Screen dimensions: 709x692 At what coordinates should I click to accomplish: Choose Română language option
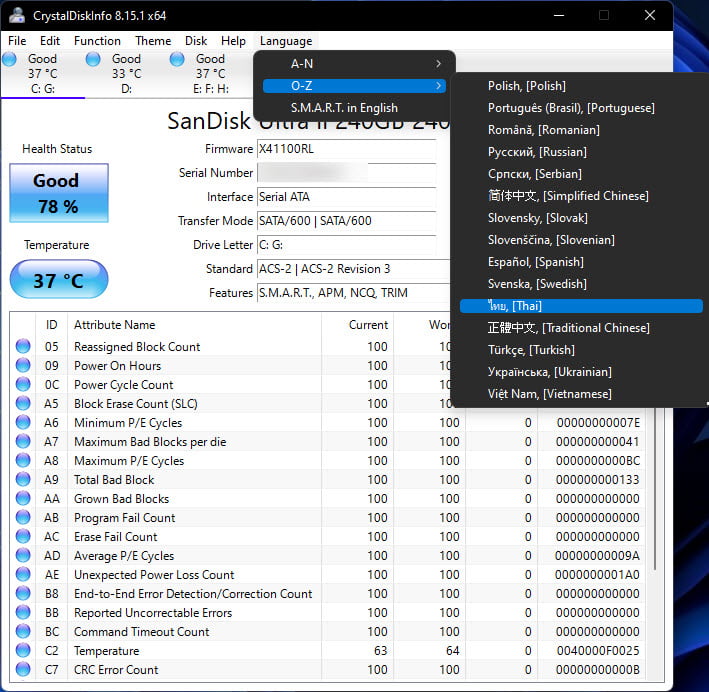point(581,130)
